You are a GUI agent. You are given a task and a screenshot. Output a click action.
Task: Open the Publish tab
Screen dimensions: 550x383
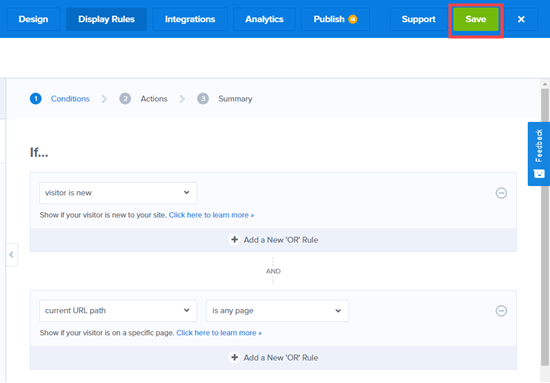coord(335,19)
